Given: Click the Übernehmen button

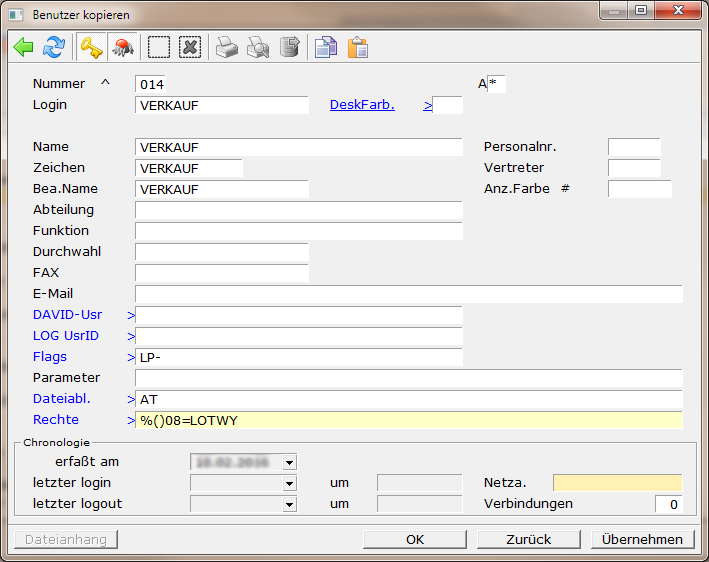Looking at the screenshot, I should coord(642,539).
